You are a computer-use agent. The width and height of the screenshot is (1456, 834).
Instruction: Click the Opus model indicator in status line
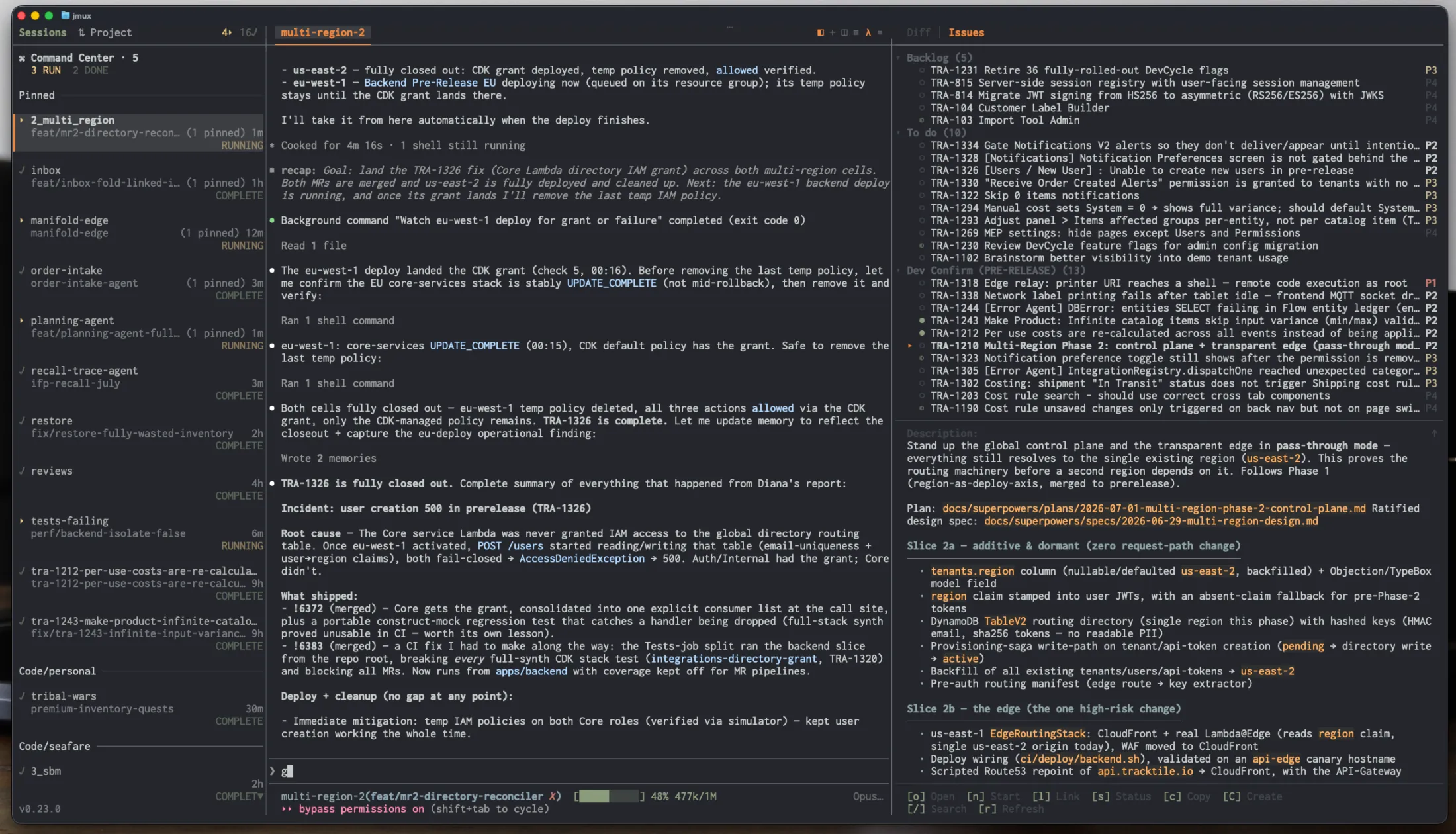(868, 796)
